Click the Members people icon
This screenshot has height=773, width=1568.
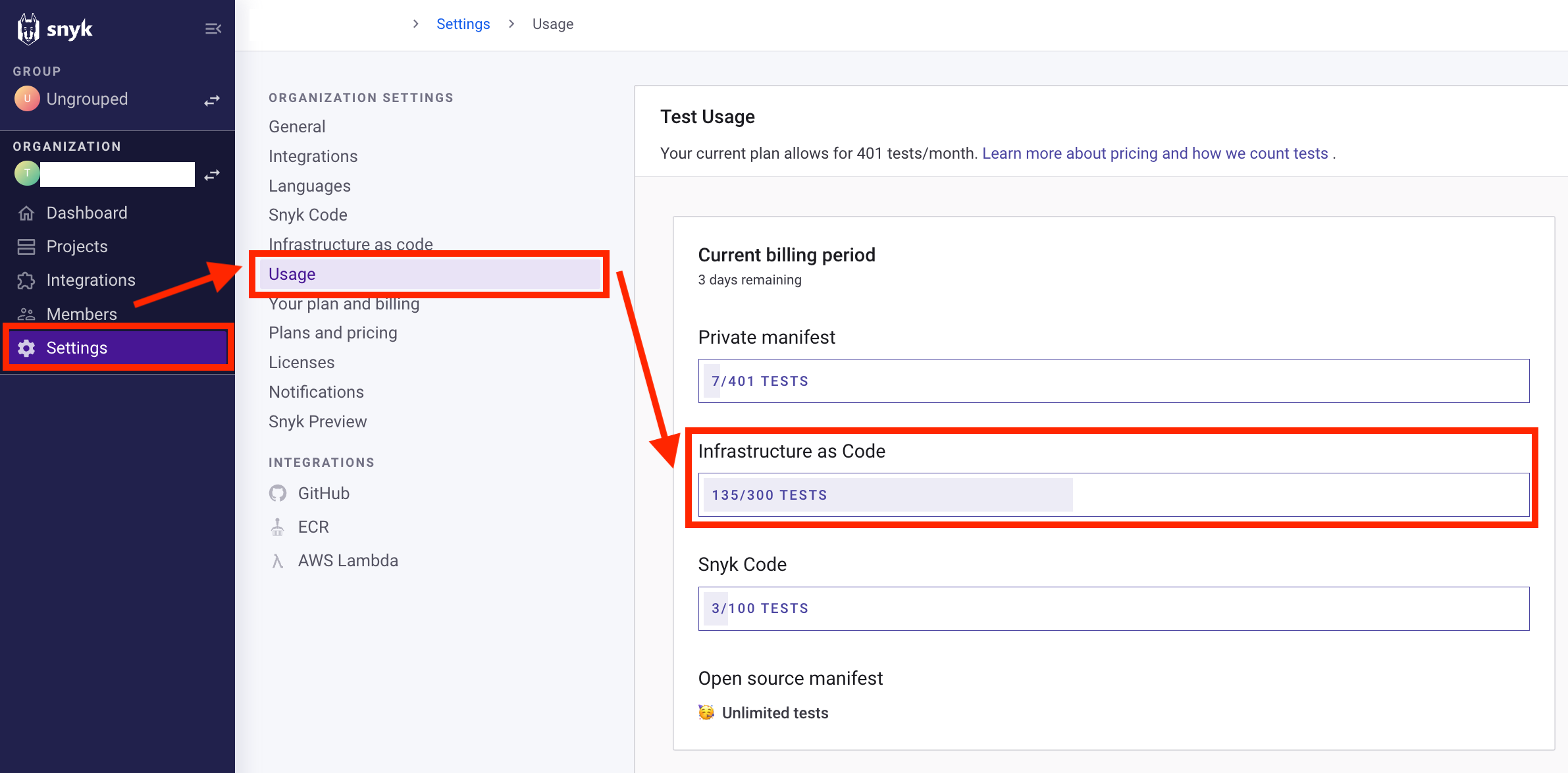26,314
